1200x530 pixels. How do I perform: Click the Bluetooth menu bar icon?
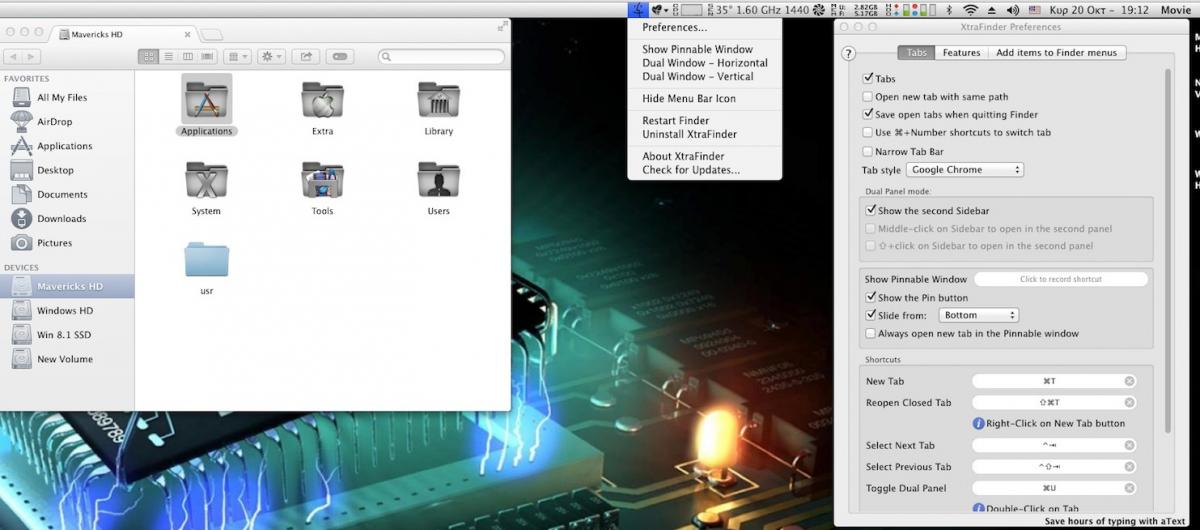[x=949, y=10]
